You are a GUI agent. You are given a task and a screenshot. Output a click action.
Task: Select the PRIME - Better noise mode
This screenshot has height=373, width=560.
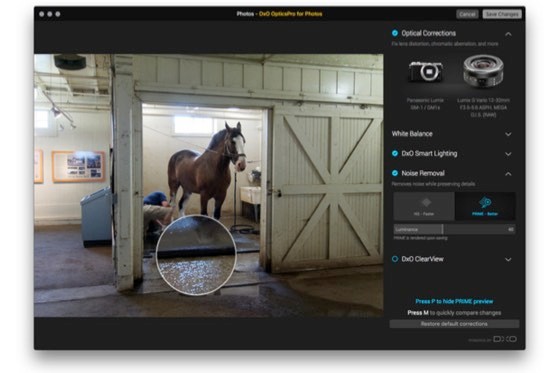pyautogui.click(x=485, y=207)
